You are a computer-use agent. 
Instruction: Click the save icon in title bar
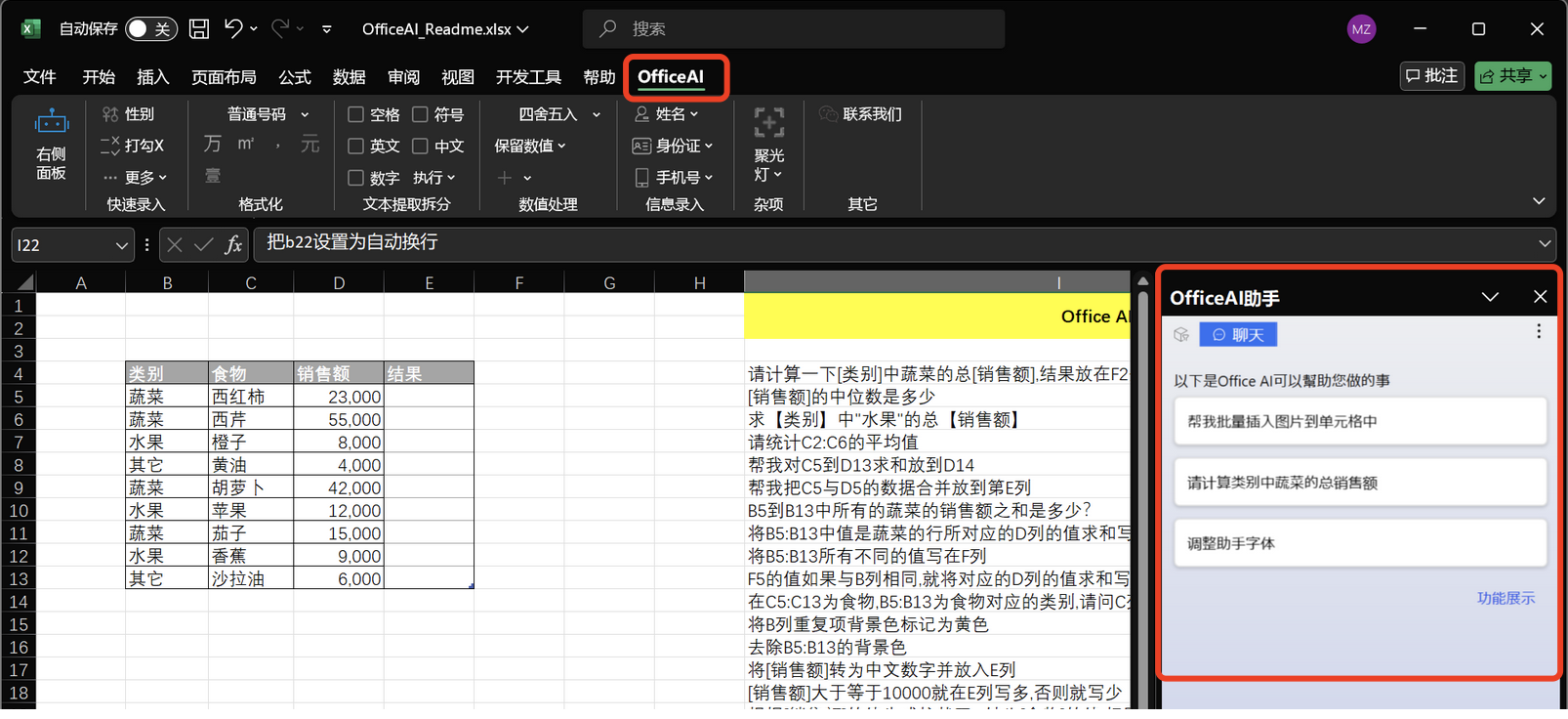[199, 29]
